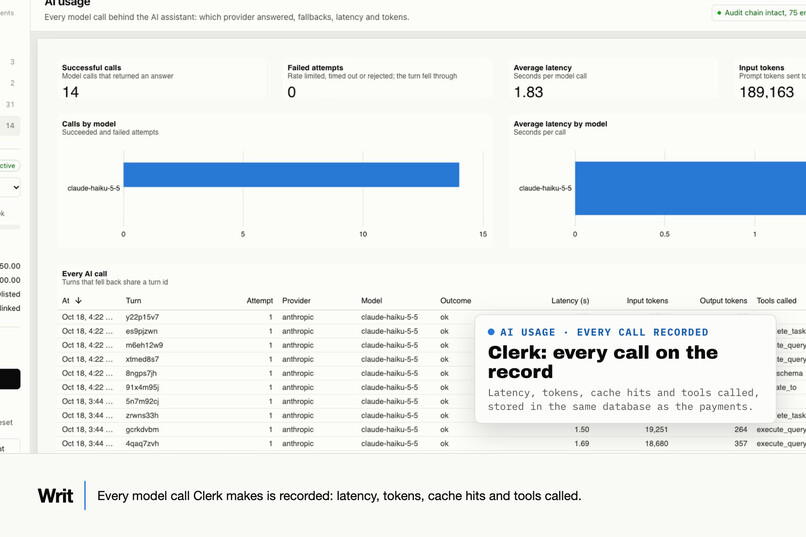Click the input tokens value 18,680

[x=657, y=443]
